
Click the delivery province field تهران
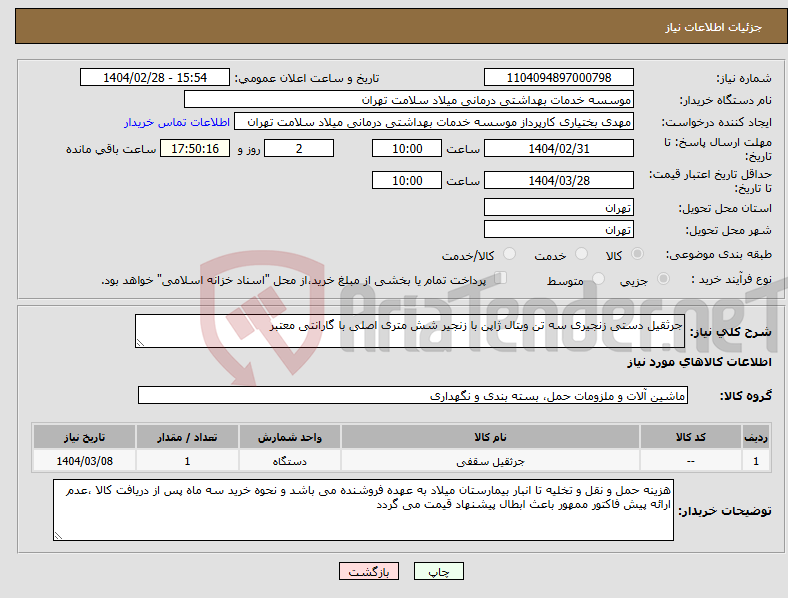(558, 207)
